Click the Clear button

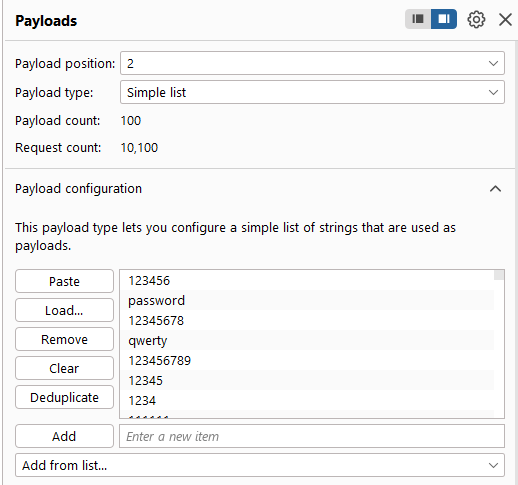tap(64, 368)
